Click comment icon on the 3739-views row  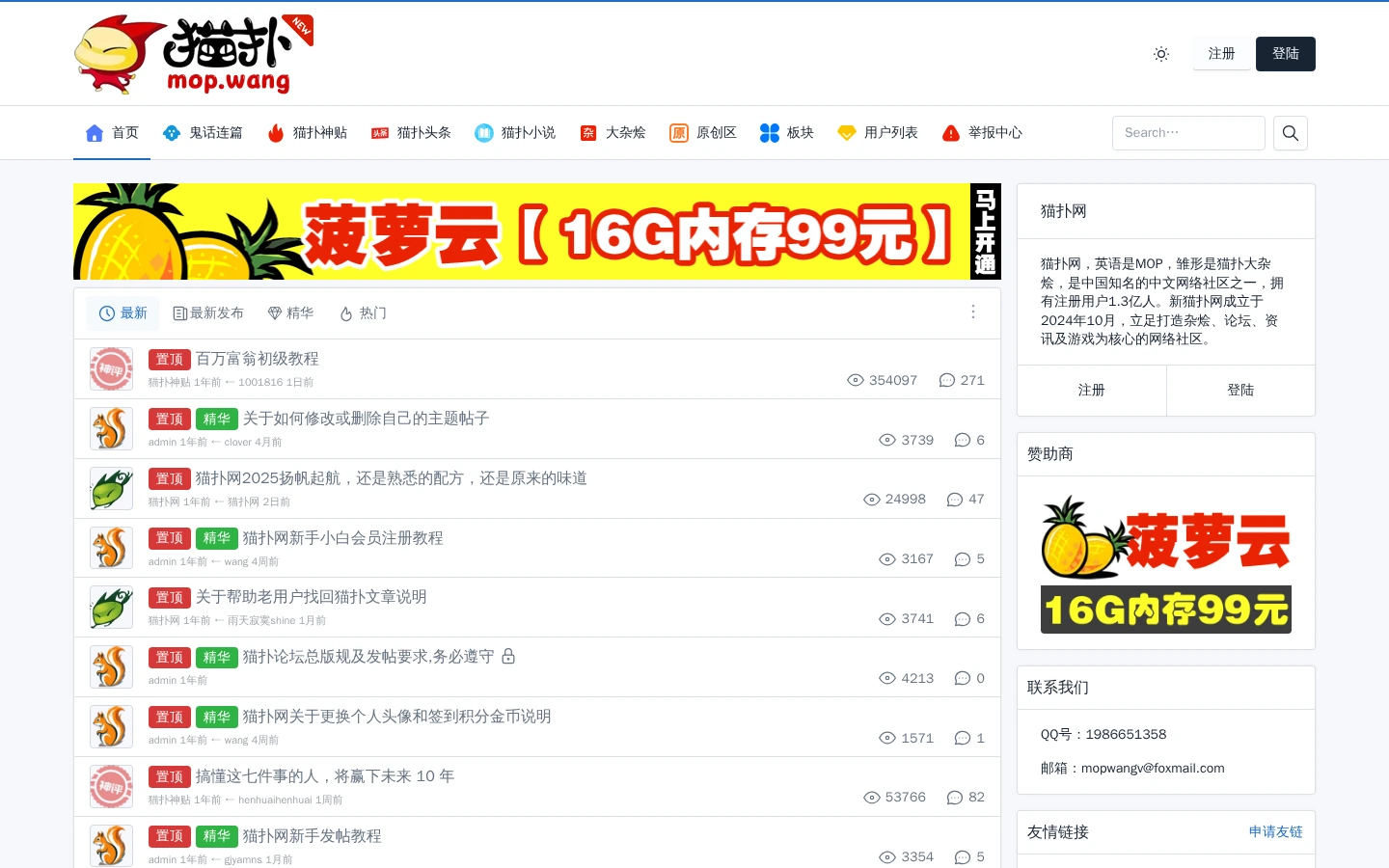(963, 440)
